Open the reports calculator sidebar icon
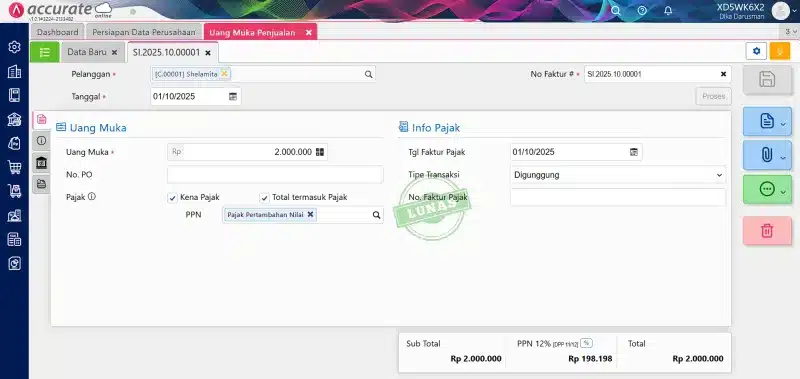Image resolution: width=800 pixels, height=379 pixels. [14, 239]
